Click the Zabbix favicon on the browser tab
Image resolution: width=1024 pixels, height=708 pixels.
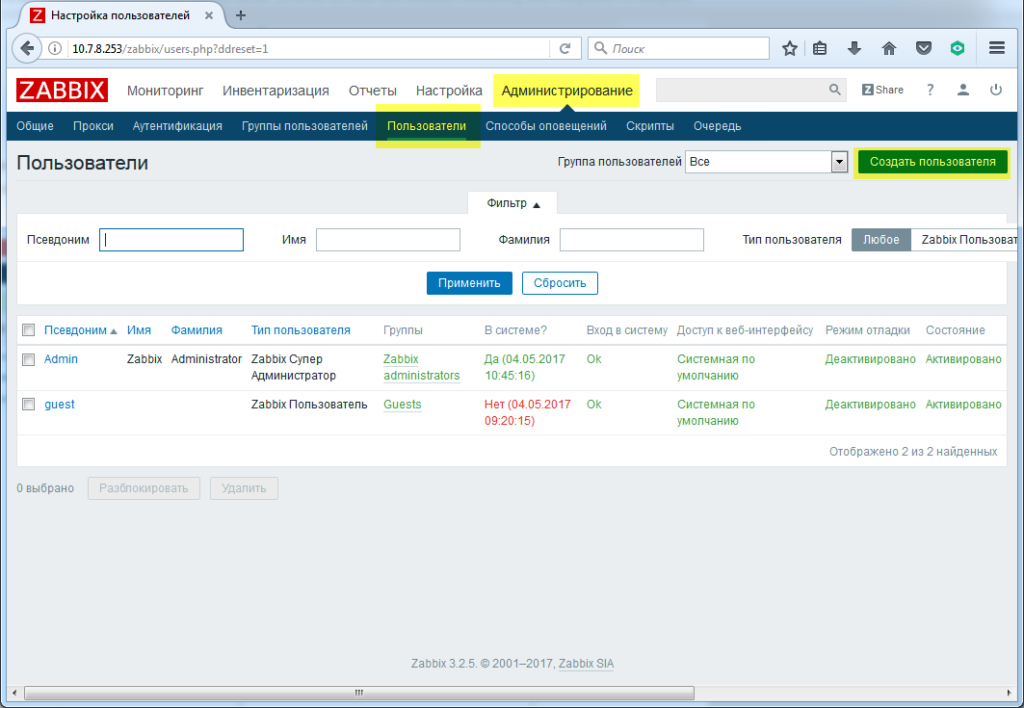coord(38,15)
